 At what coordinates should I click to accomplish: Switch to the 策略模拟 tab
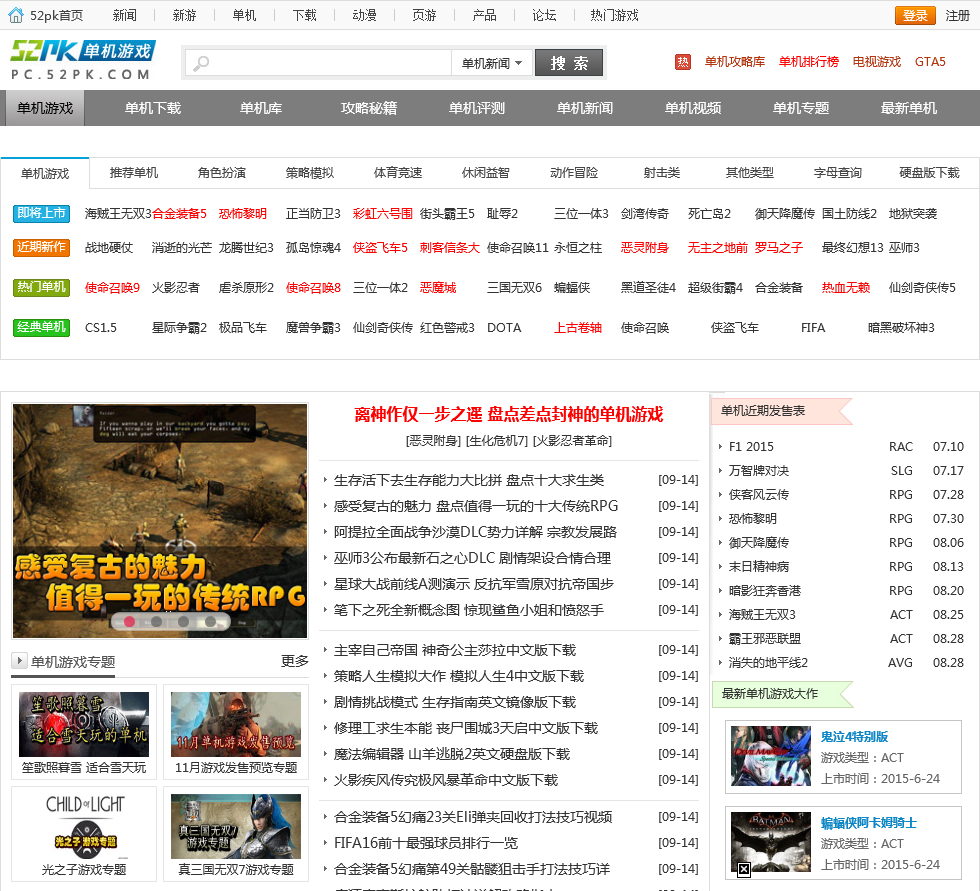310,173
